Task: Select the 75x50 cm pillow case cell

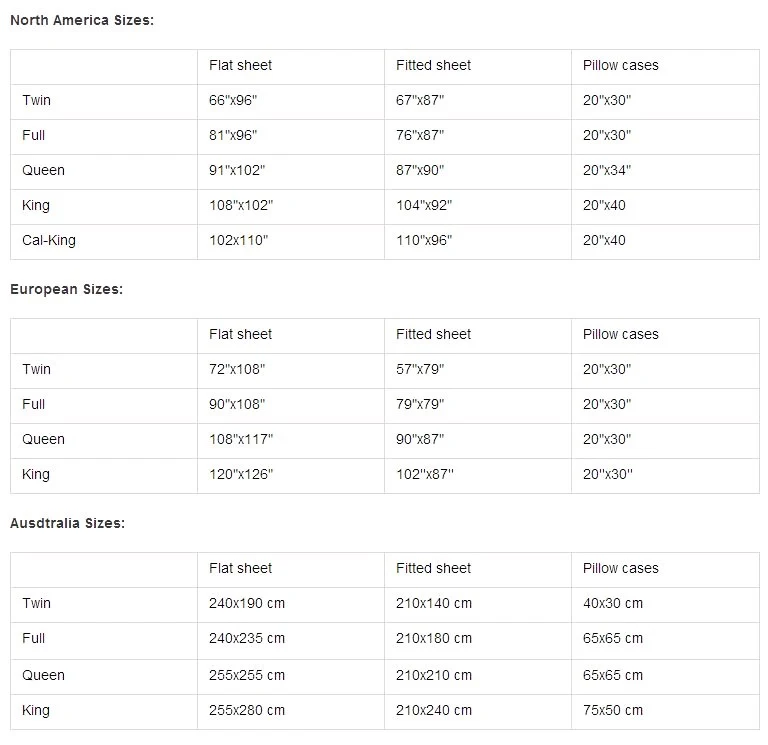Action: click(613, 710)
